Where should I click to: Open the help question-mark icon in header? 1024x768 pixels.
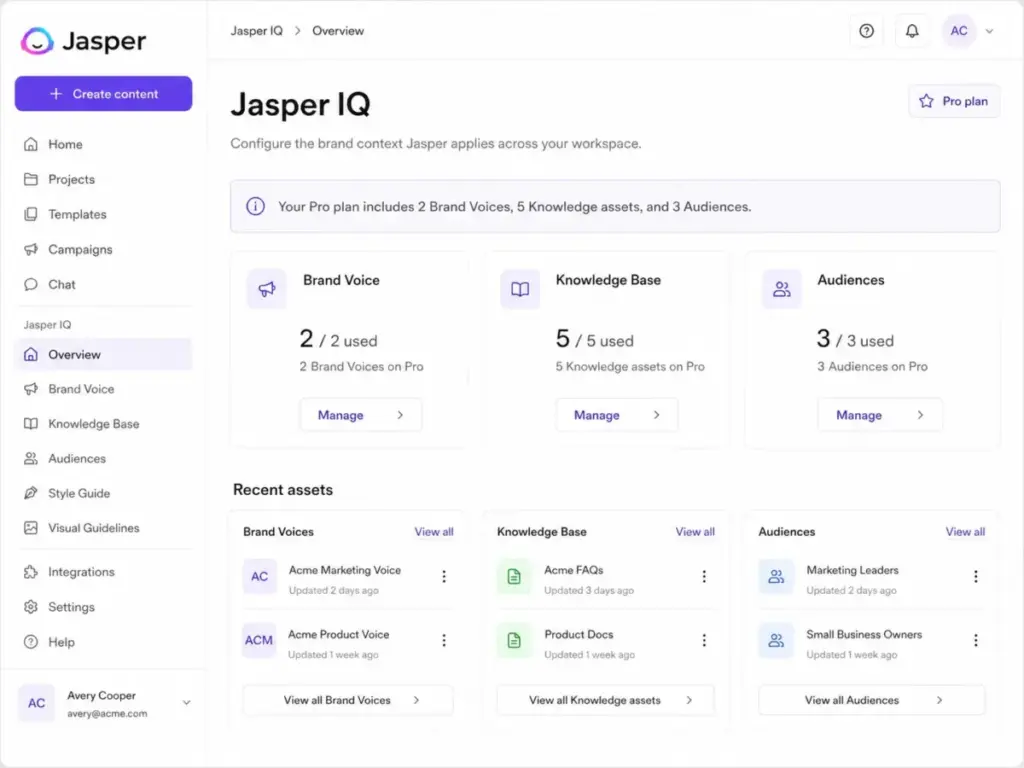(x=866, y=31)
